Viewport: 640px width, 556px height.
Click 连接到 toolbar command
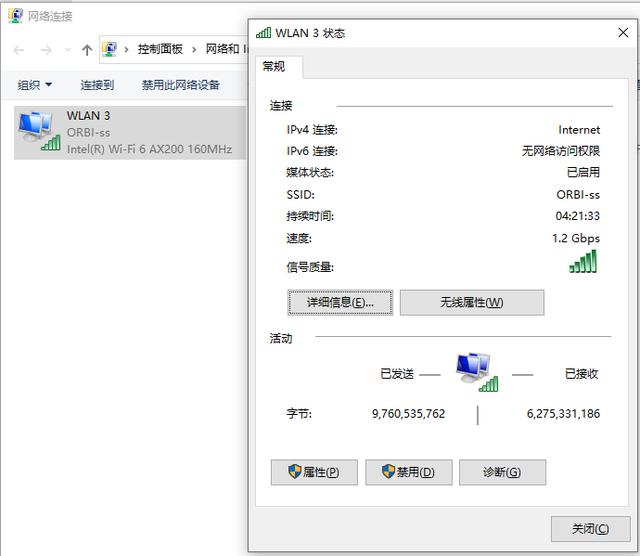click(x=97, y=85)
